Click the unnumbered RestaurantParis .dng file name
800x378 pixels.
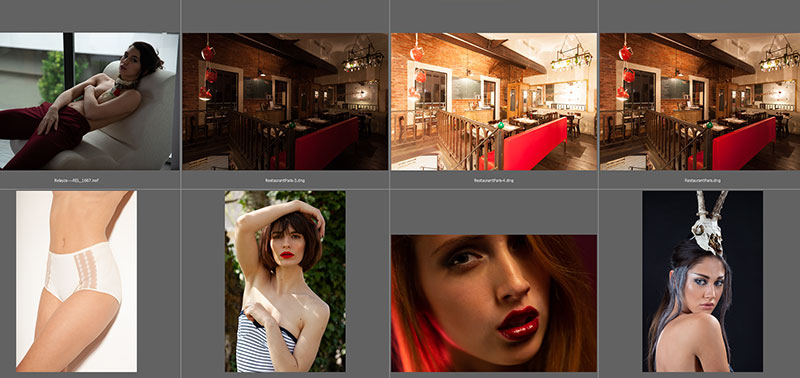click(703, 181)
